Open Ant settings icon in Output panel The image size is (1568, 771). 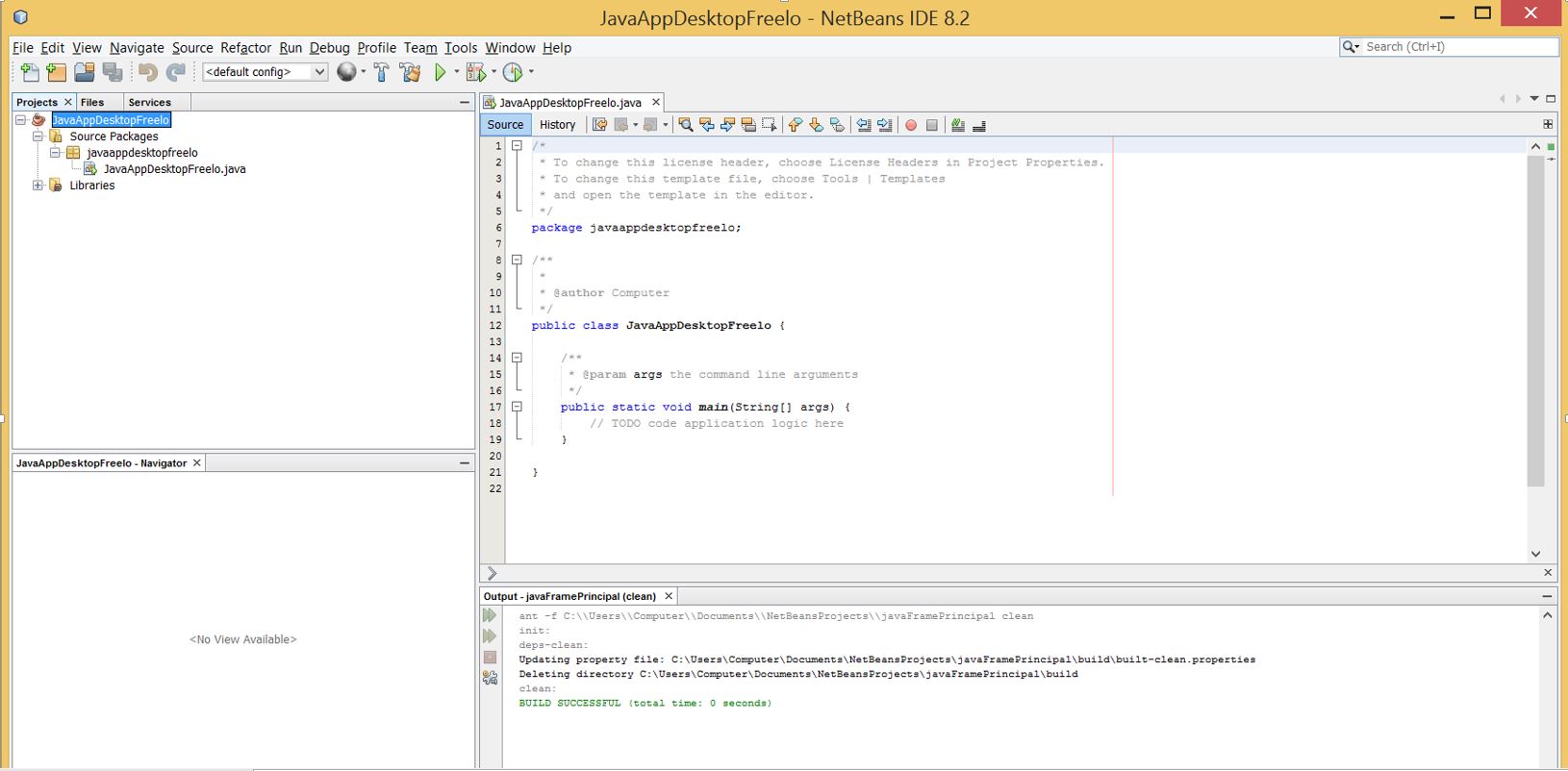[490, 678]
